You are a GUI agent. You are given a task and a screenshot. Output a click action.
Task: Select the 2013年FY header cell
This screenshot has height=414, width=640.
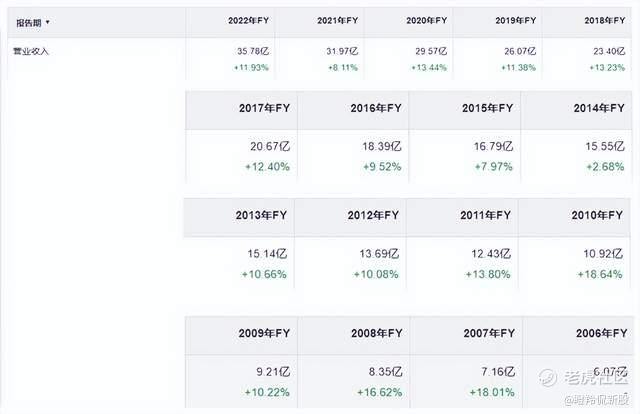pyautogui.click(x=265, y=216)
